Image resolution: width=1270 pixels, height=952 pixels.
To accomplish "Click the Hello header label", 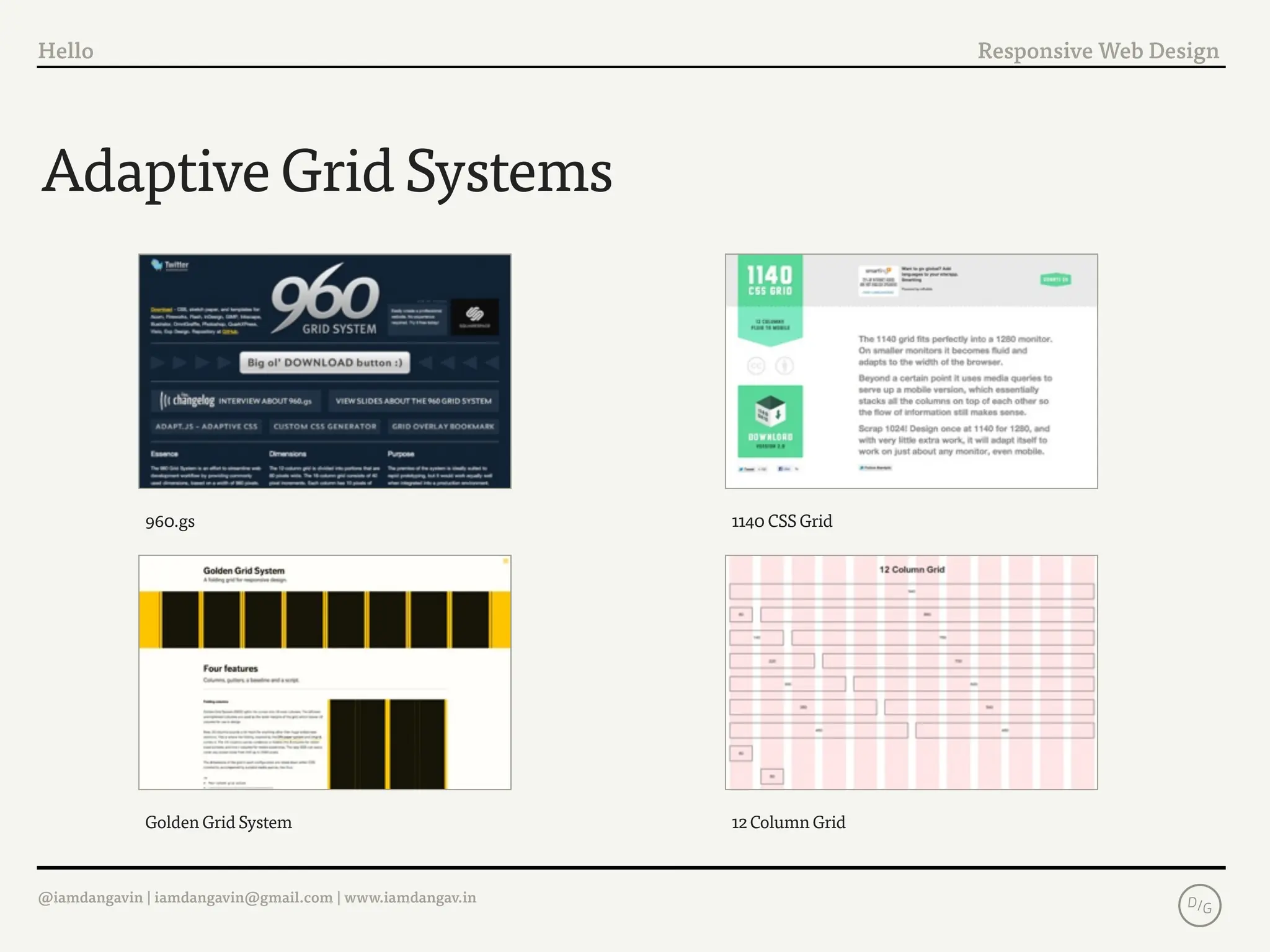I will pos(66,51).
